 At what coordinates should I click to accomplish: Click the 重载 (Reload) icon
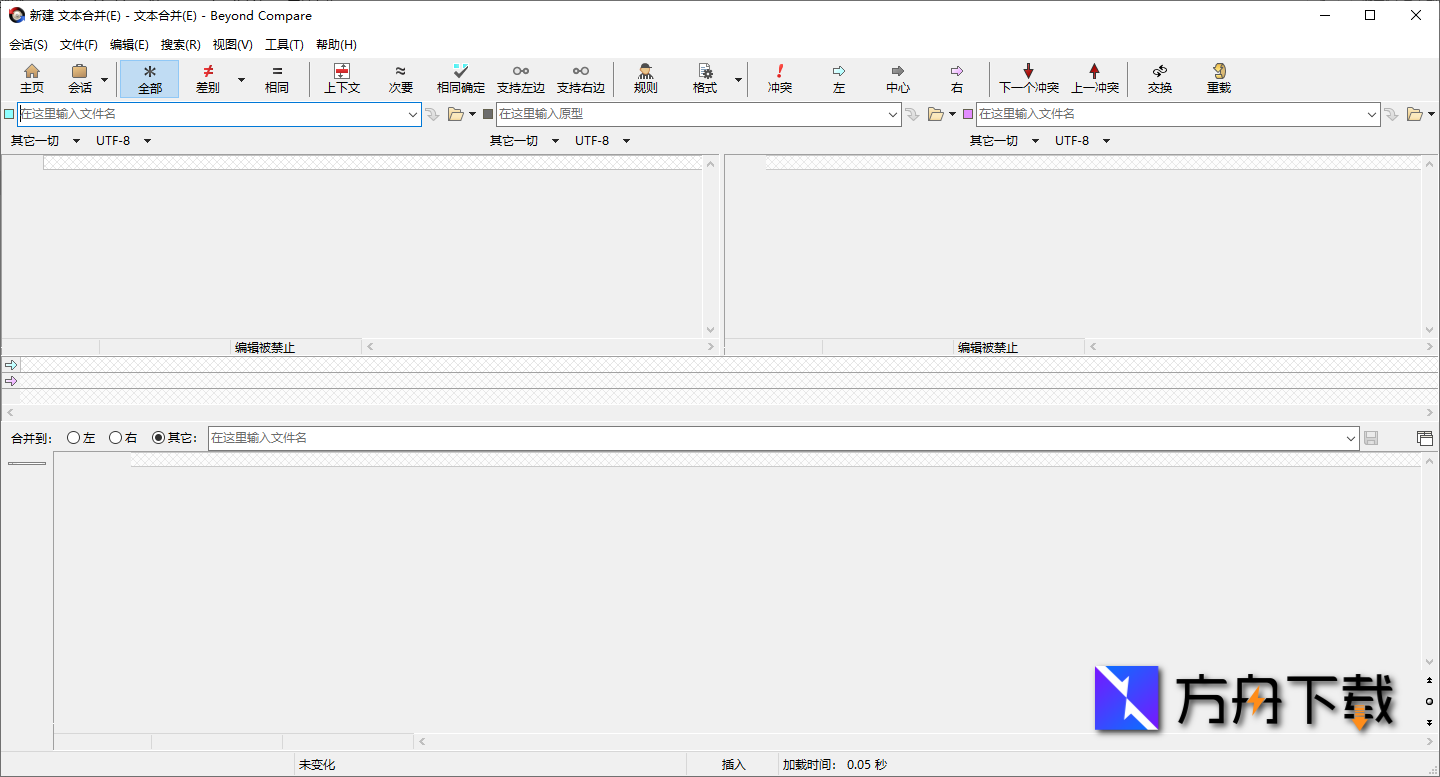coord(1218,78)
